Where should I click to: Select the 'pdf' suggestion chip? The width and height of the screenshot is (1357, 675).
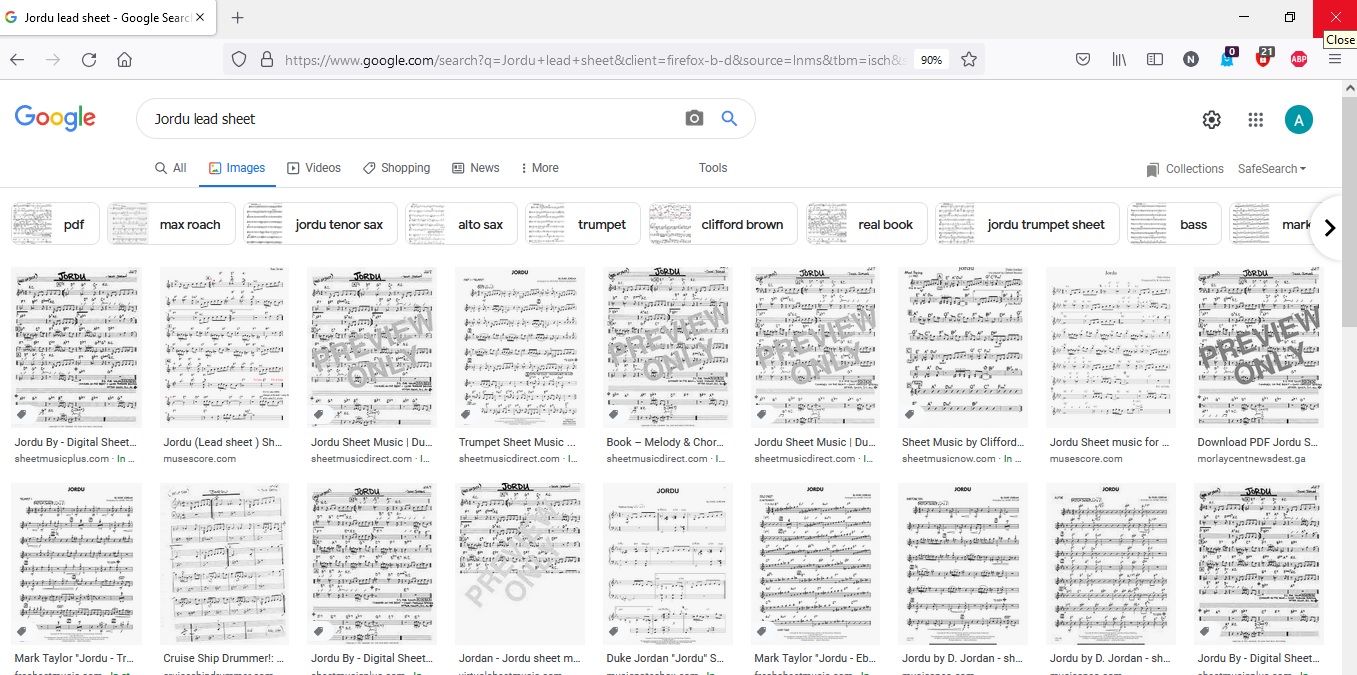pos(55,224)
